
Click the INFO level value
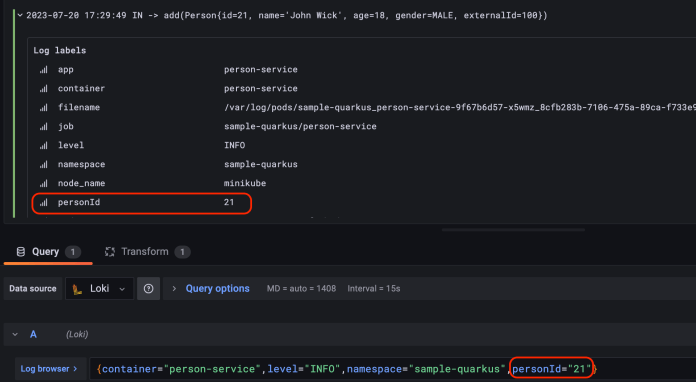[x=234, y=146]
